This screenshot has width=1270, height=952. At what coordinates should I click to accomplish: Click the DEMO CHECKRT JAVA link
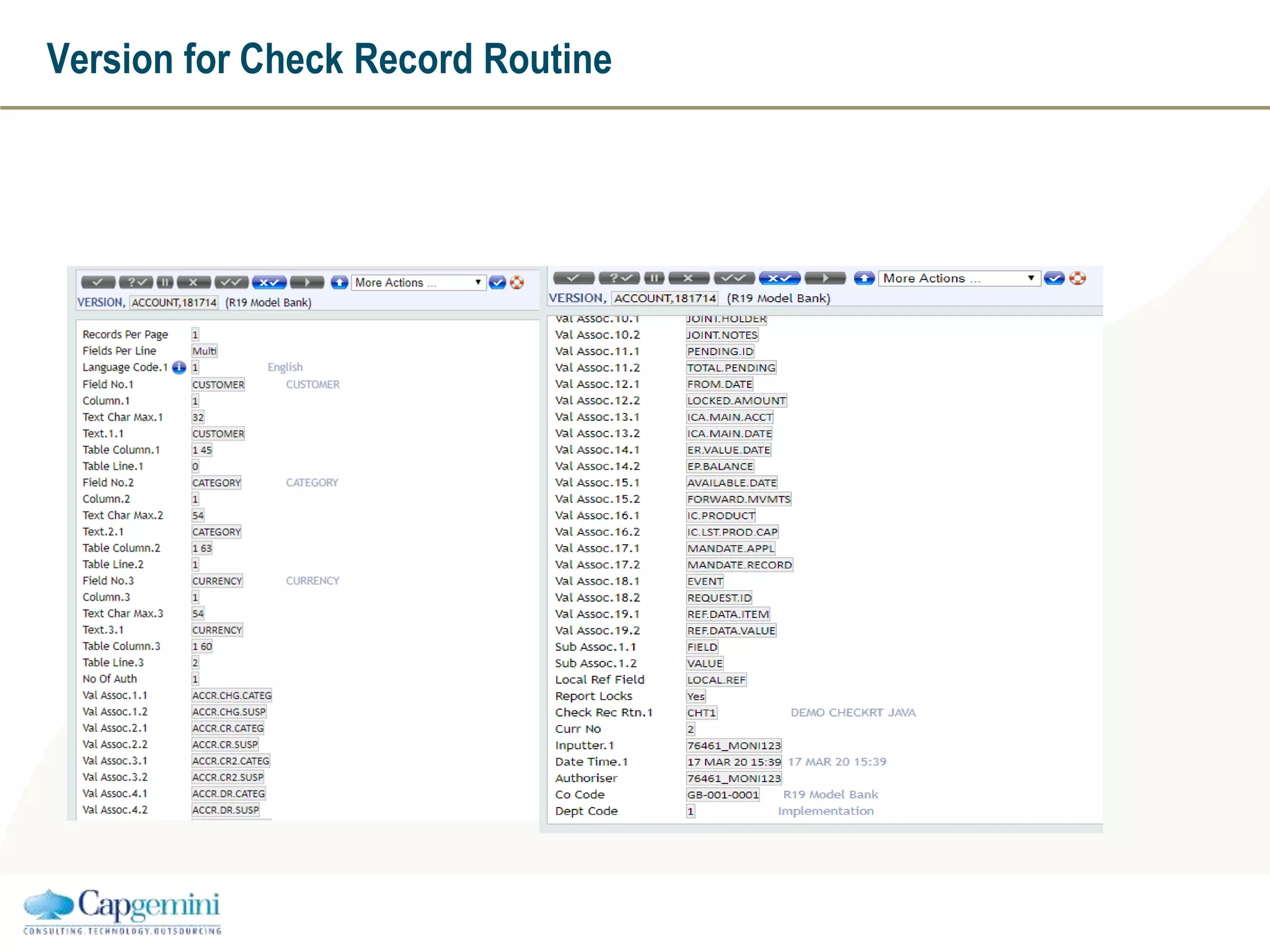click(853, 713)
